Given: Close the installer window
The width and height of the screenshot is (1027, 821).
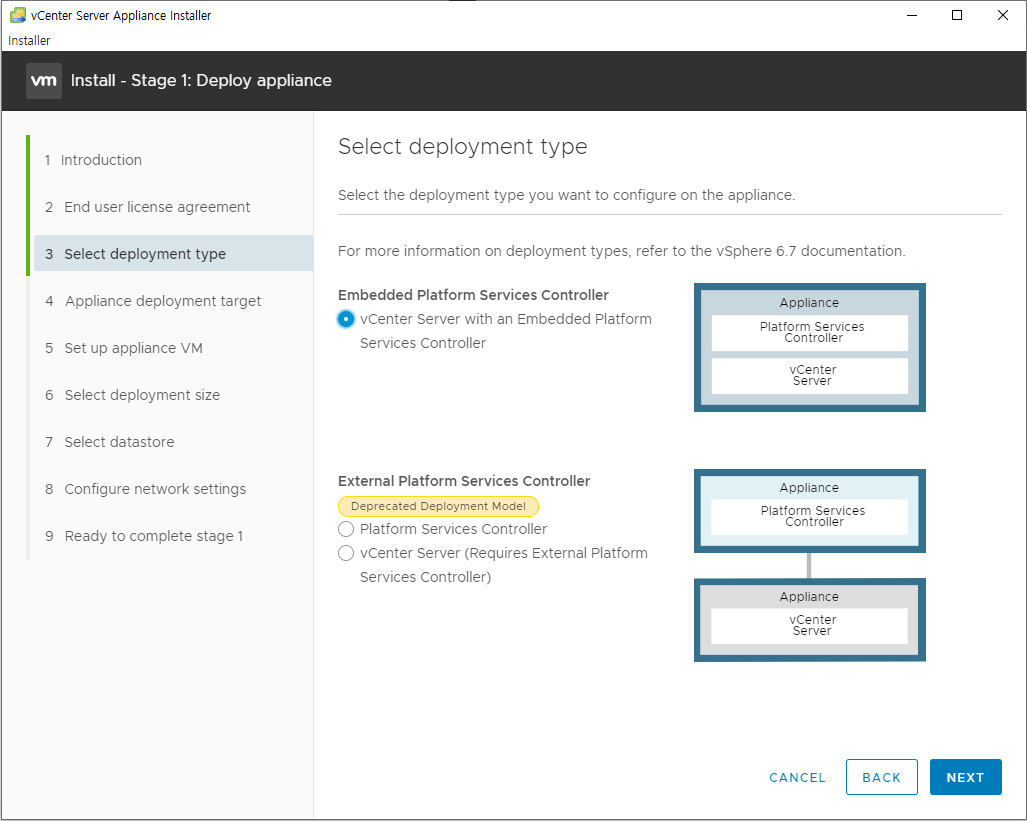Looking at the screenshot, I should coord(1003,15).
